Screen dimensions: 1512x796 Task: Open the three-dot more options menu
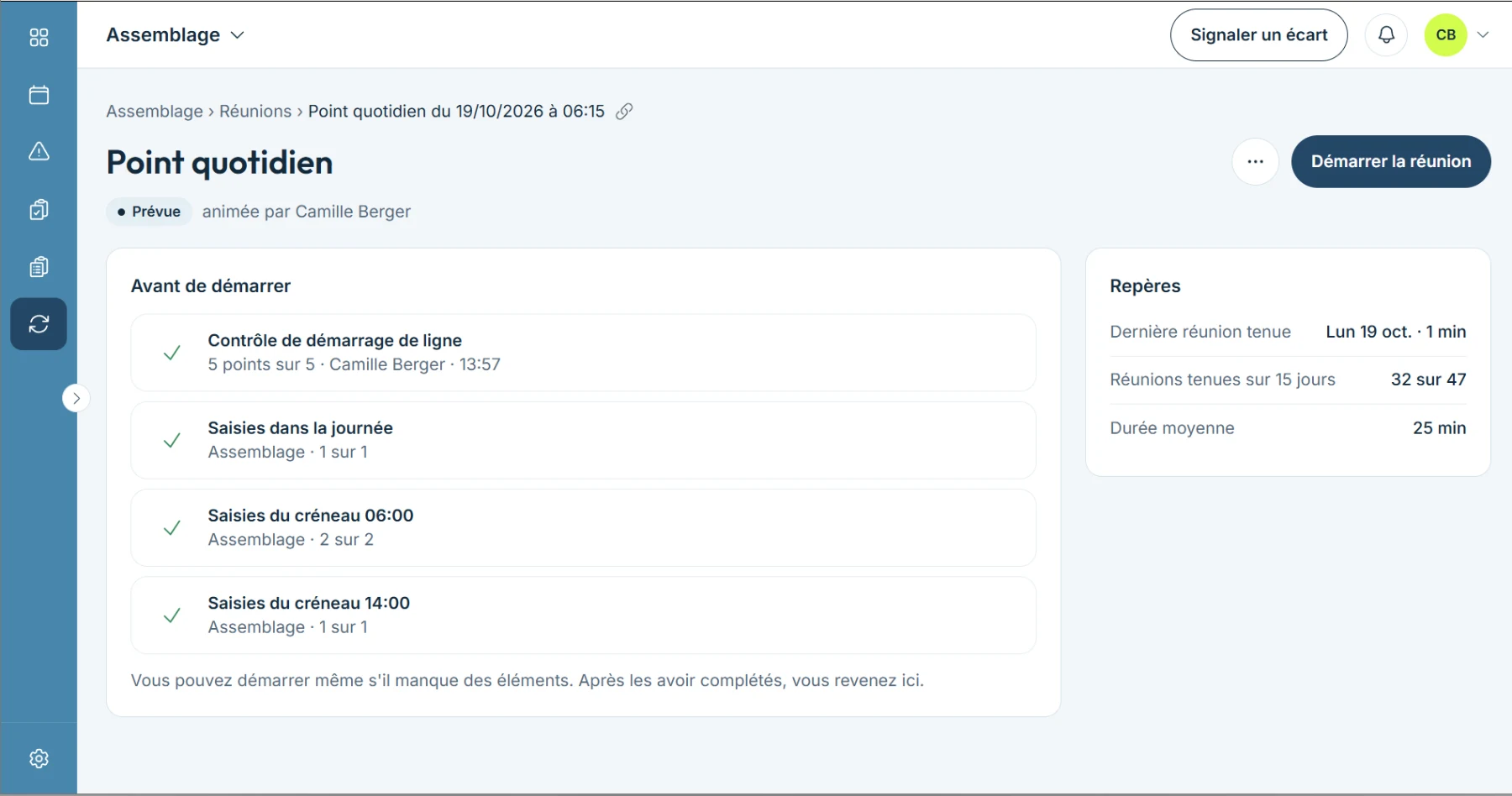1255,161
